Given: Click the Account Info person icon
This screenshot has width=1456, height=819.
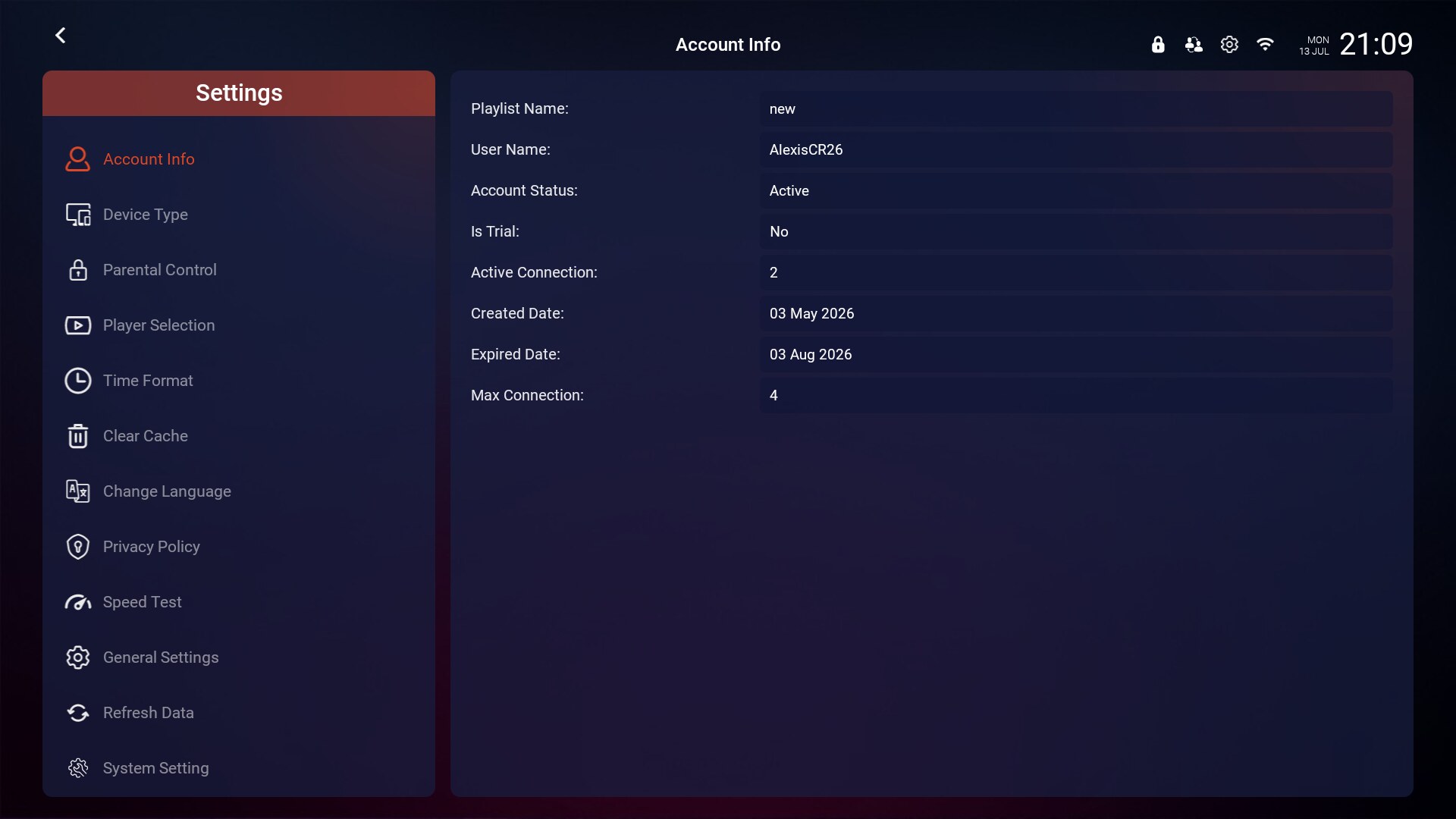Looking at the screenshot, I should 77,159.
